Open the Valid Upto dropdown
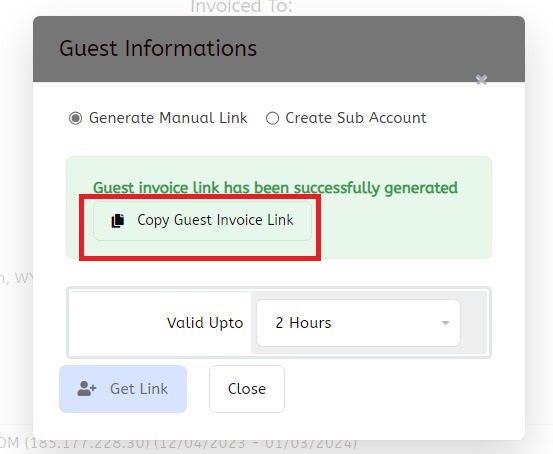 (x=358, y=323)
